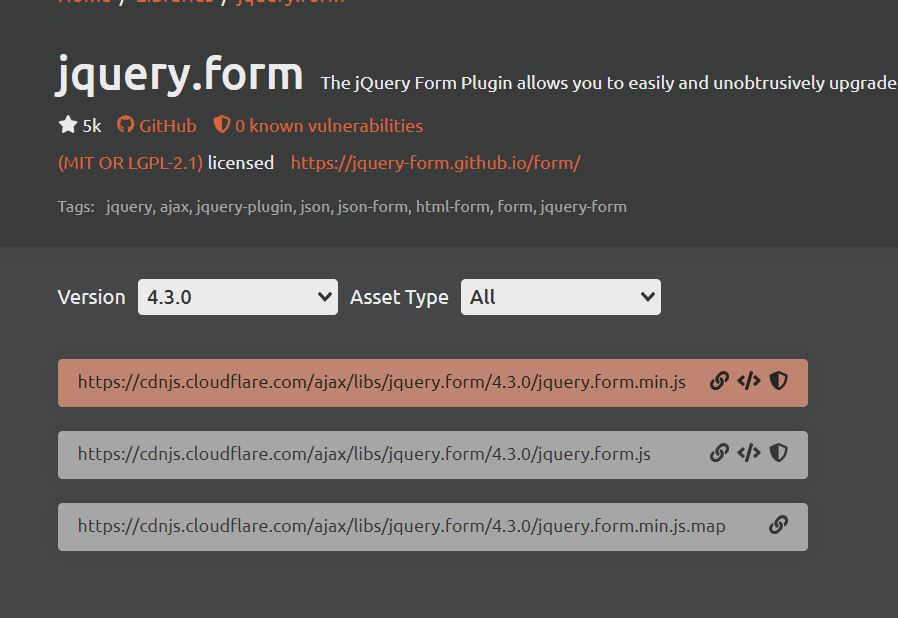Viewport: 898px width, 618px height.
Task: Select the jquery.form.min.js.map URL row
Action: click(x=433, y=527)
